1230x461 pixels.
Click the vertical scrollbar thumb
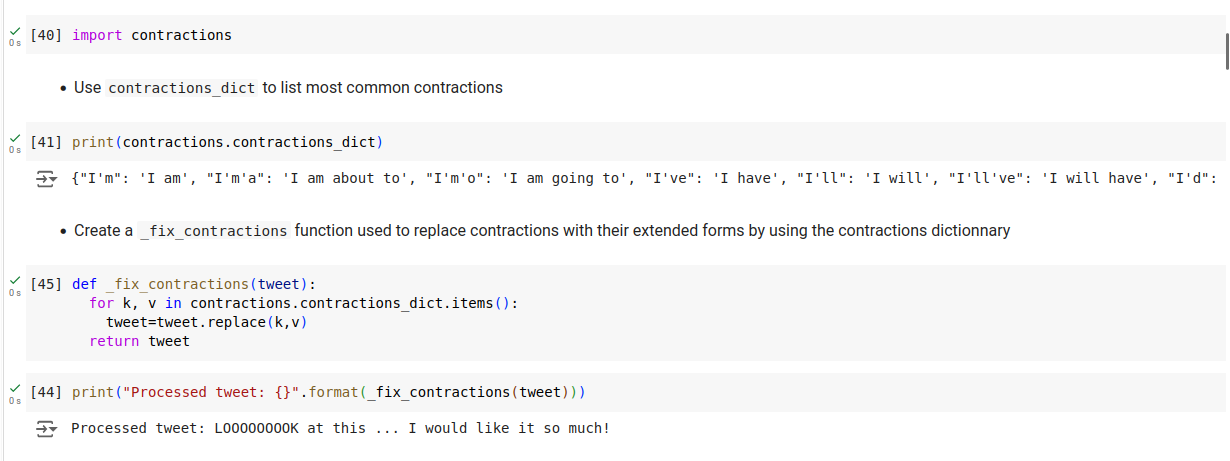tap(1226, 49)
